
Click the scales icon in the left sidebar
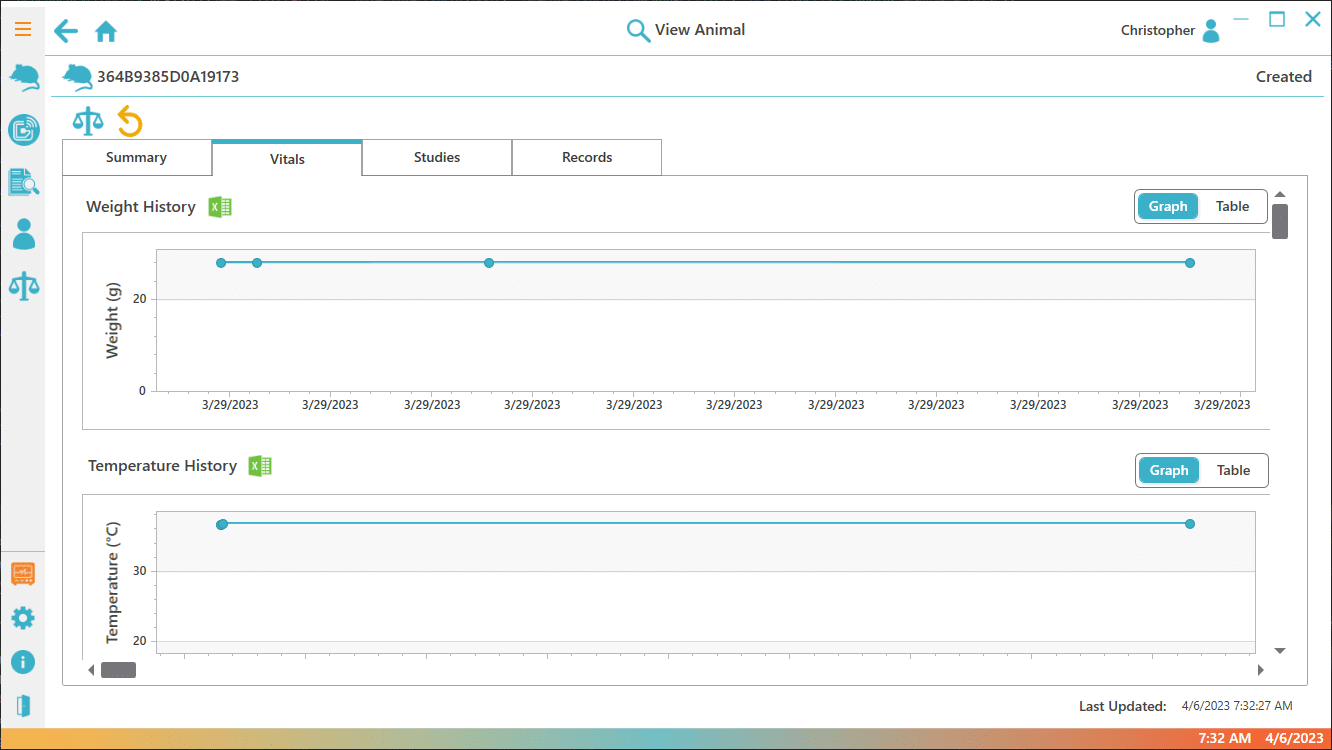click(x=23, y=285)
